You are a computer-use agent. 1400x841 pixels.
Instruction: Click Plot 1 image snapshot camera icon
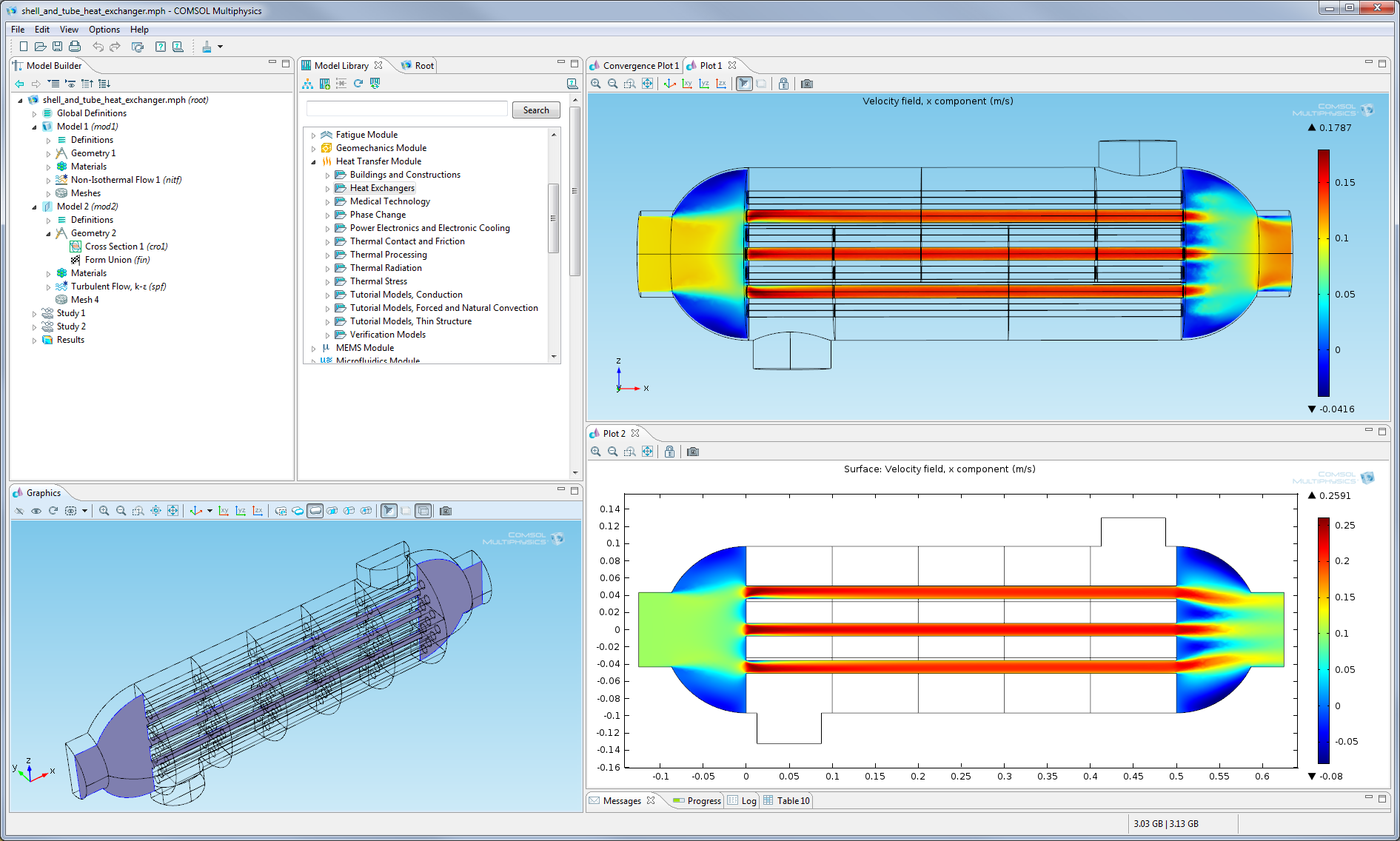click(x=807, y=84)
